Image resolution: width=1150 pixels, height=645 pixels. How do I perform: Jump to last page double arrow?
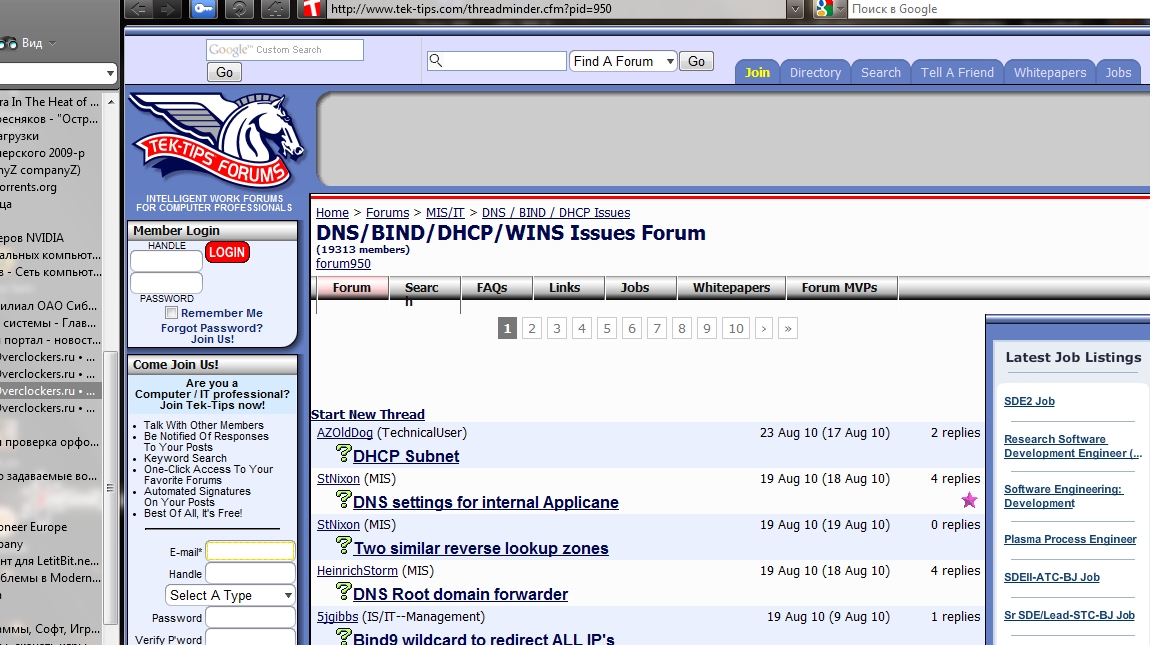(788, 328)
